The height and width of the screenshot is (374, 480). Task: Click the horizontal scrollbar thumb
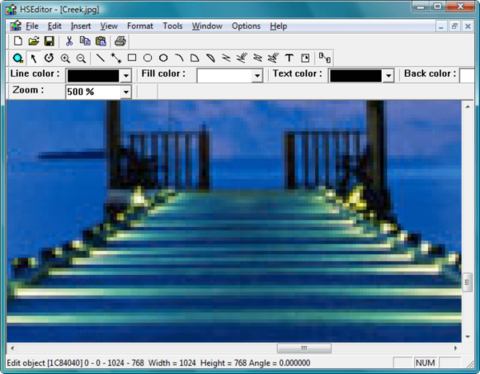[x=304, y=348]
